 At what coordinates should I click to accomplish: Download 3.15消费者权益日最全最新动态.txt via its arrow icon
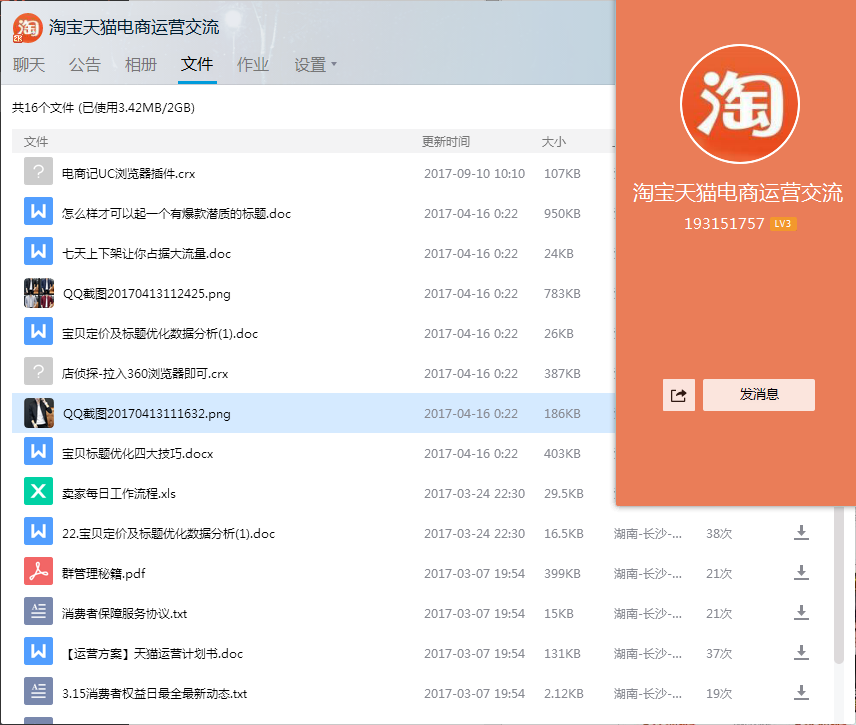(x=801, y=692)
